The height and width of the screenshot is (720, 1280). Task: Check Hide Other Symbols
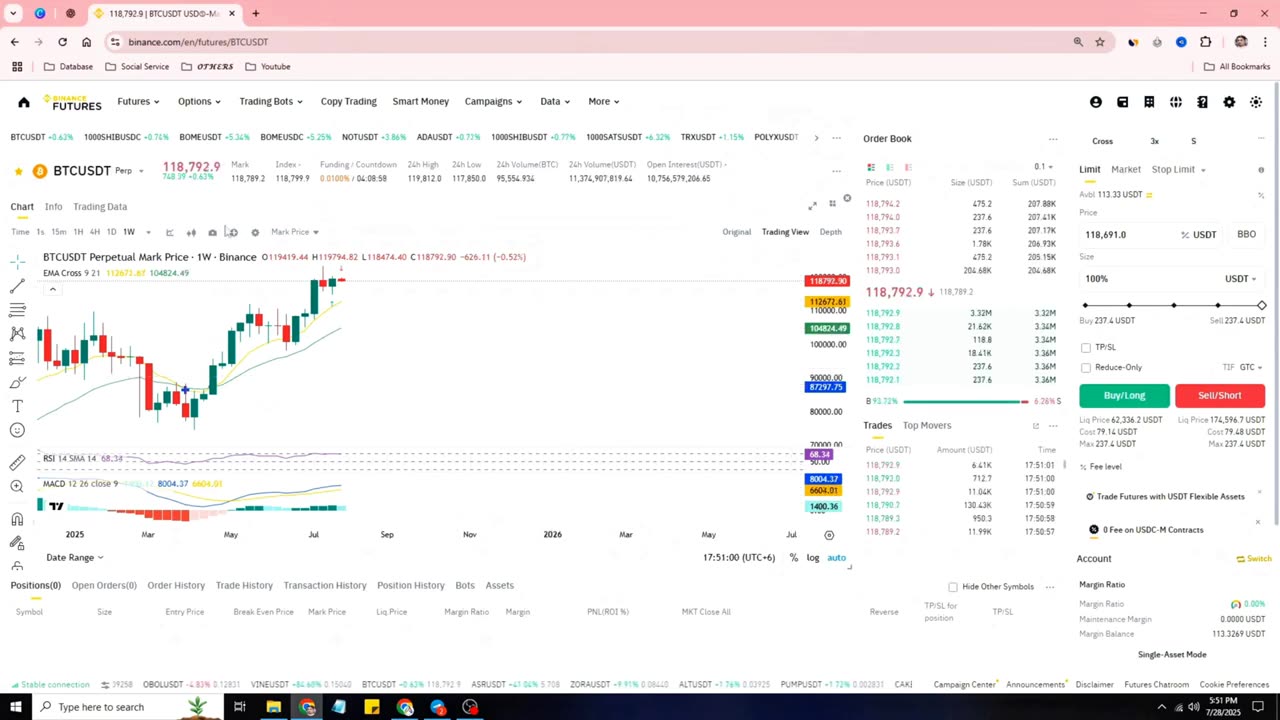(953, 587)
